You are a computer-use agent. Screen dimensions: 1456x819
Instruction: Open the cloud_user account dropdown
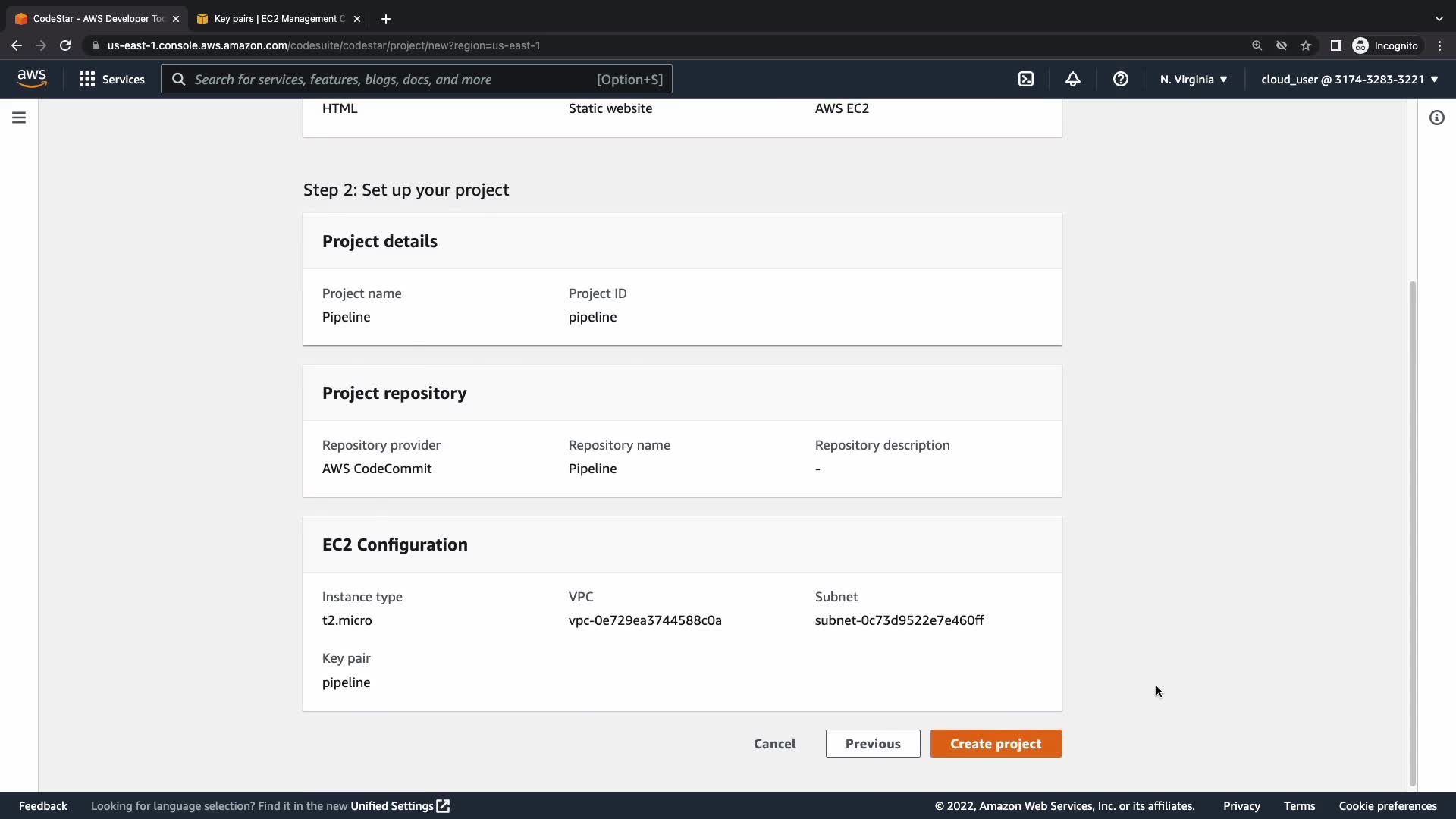[1349, 79]
